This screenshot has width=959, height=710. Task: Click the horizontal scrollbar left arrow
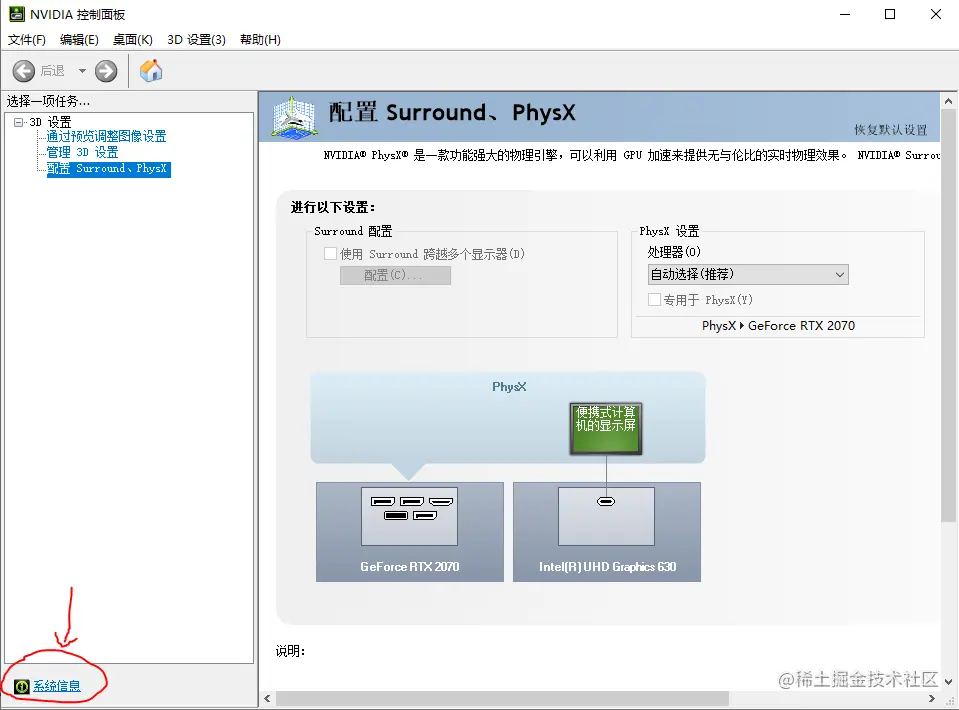coord(267,698)
